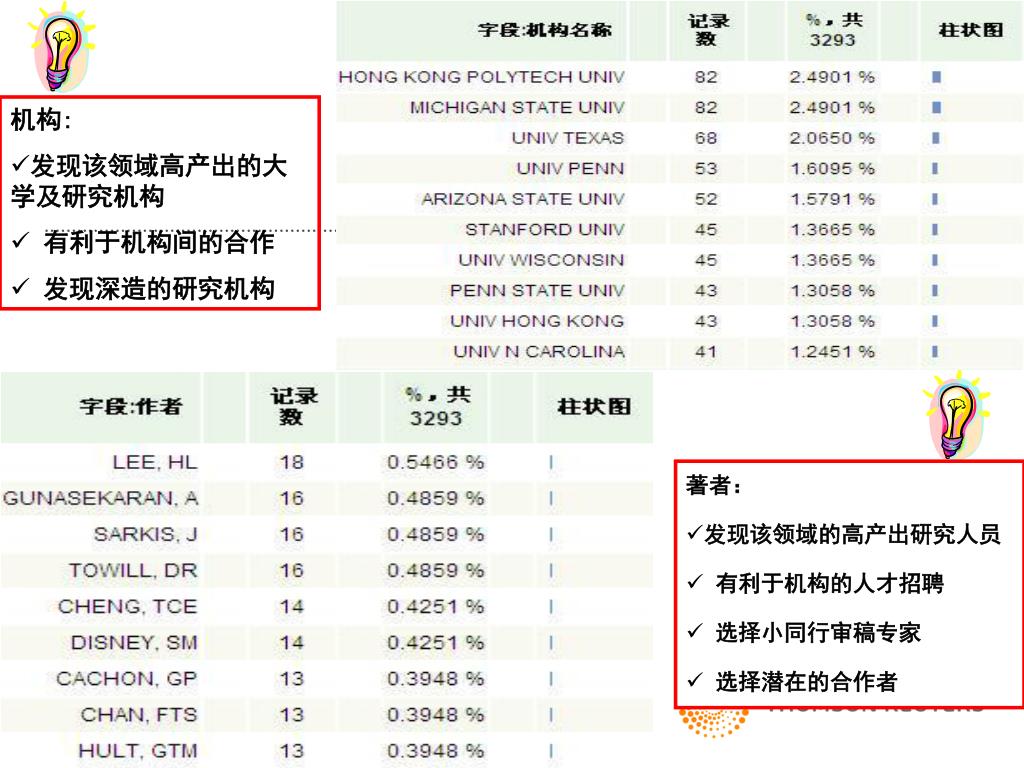1024x768 pixels.
Task: Click the text 发现该领域高产出的大学及研究机构
Action: [150, 182]
